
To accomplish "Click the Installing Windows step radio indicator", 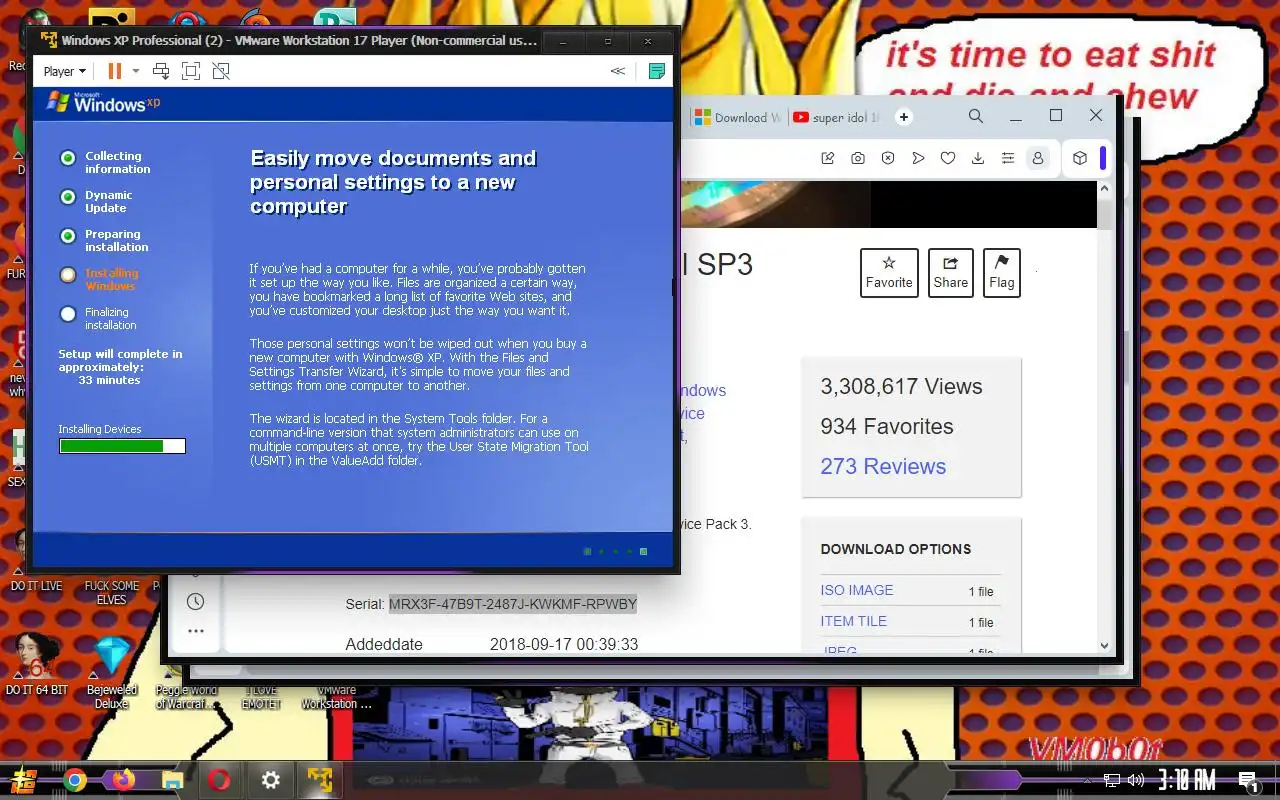I will pyautogui.click(x=68, y=275).
